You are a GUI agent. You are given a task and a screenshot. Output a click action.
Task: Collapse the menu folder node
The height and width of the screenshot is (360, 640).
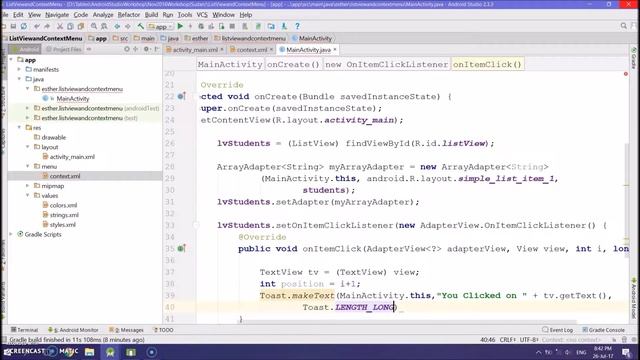coord(27,166)
